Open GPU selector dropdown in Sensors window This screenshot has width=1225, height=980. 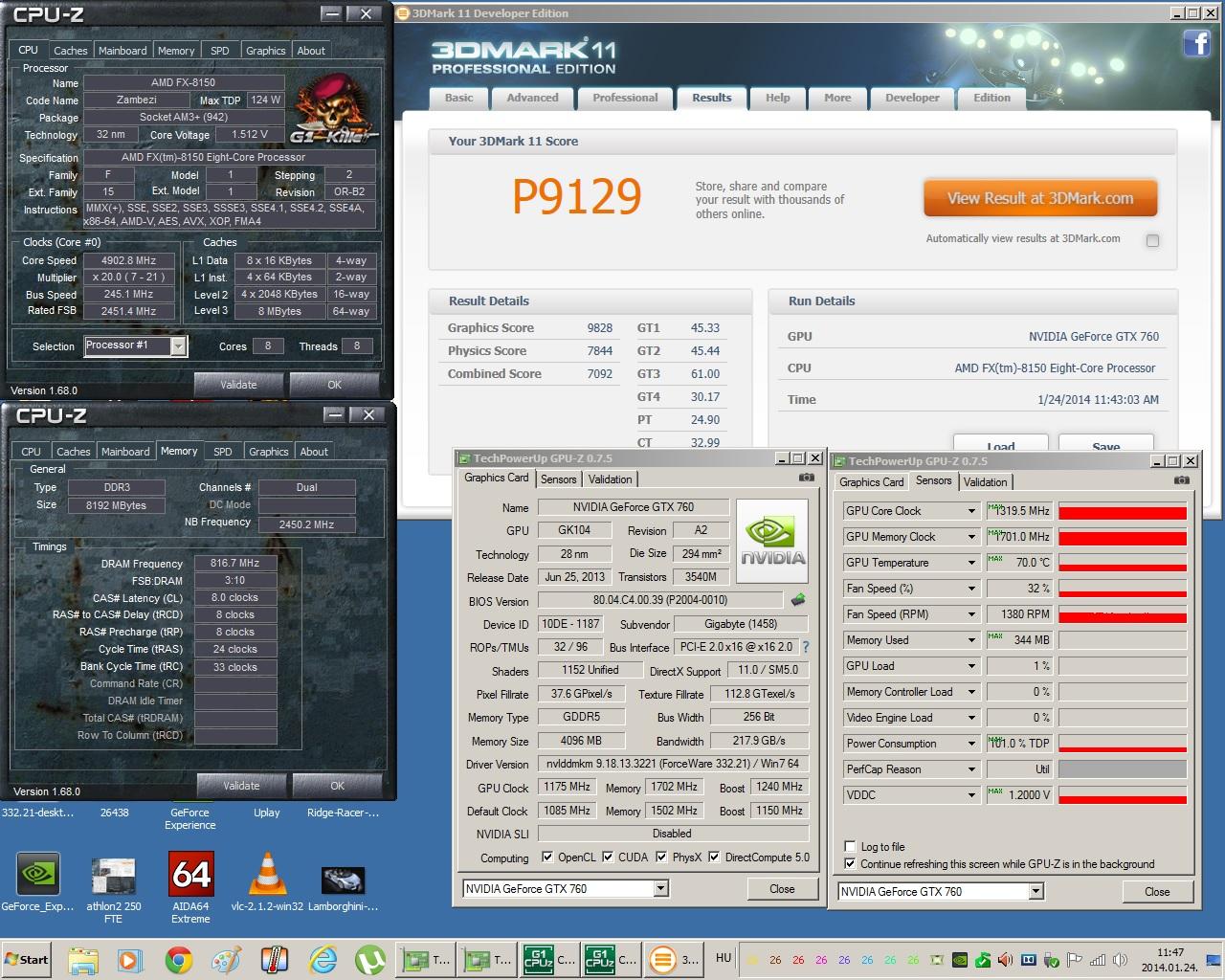tap(1036, 891)
